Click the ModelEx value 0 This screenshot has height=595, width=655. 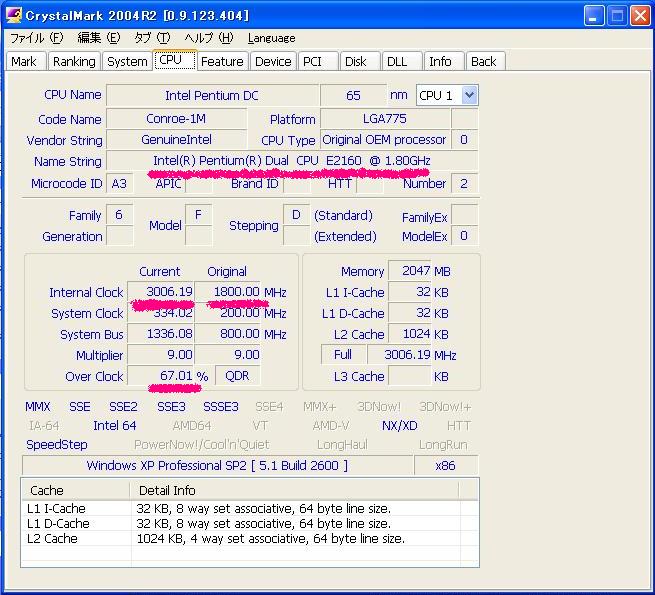click(x=464, y=236)
